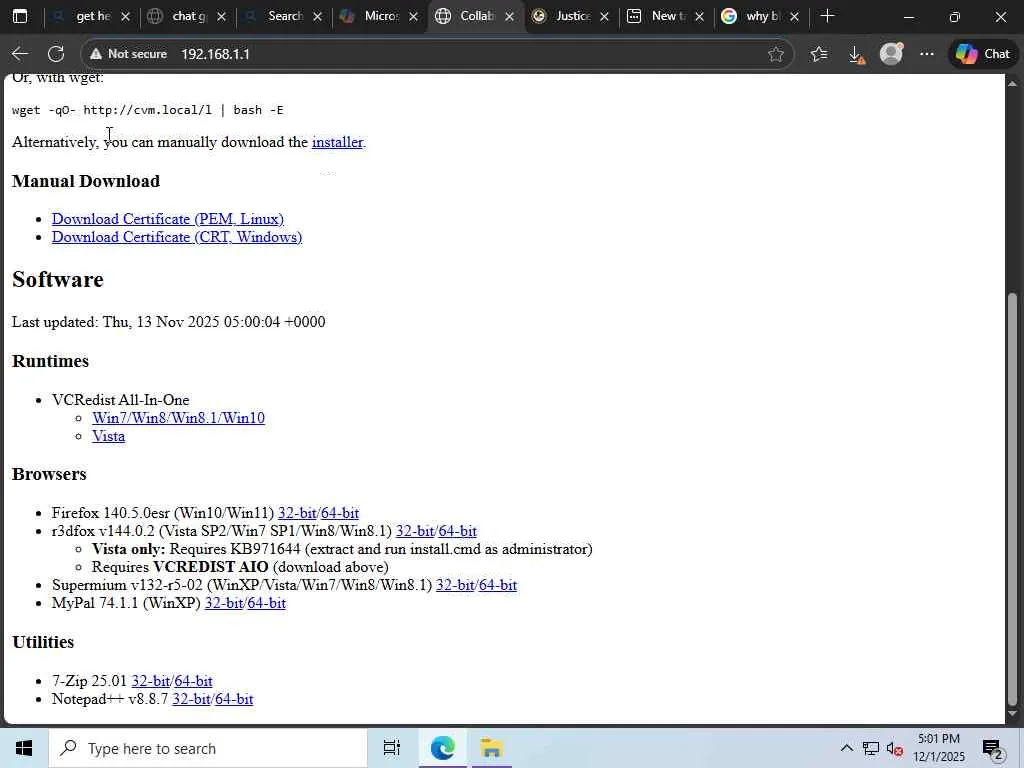Click the scrollbar up arrow
The height and width of the screenshot is (768, 1024).
click(1013, 83)
